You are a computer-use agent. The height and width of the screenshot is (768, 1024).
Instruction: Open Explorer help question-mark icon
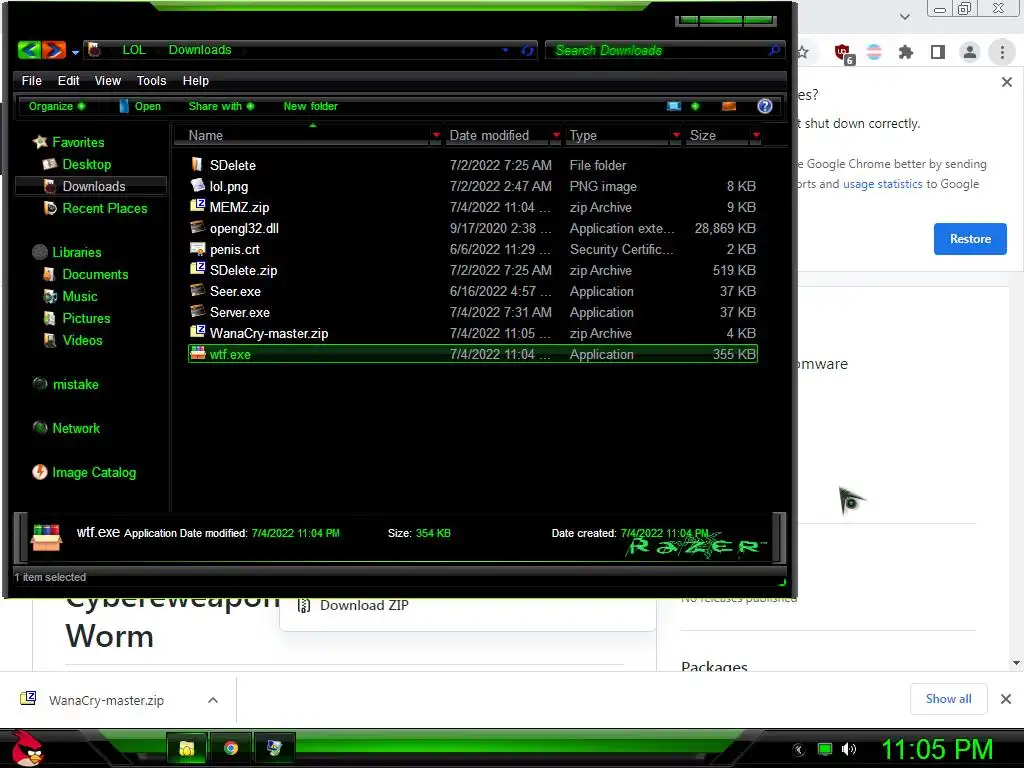765,106
